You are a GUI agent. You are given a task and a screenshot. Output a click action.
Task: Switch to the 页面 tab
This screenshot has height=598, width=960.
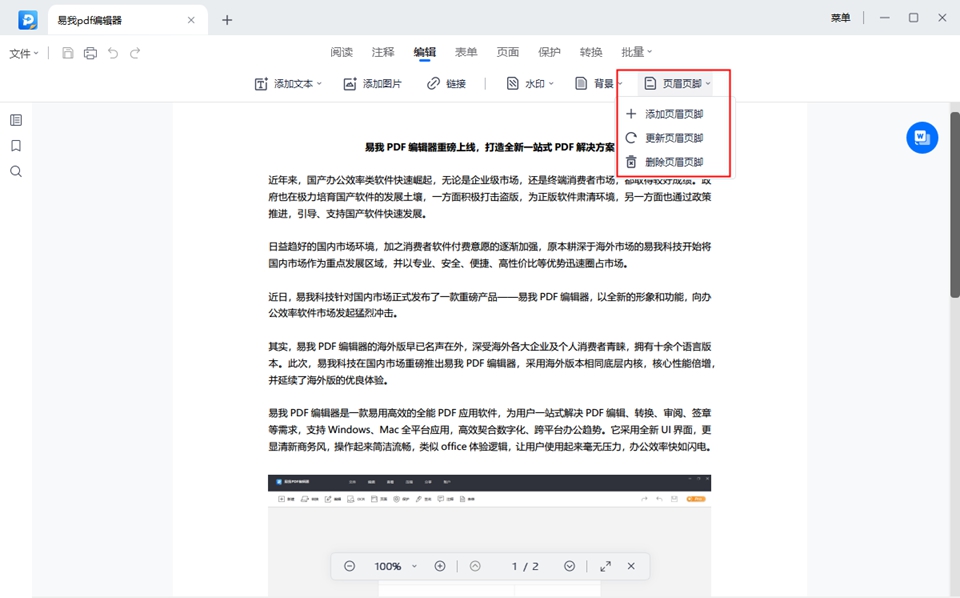tap(508, 52)
